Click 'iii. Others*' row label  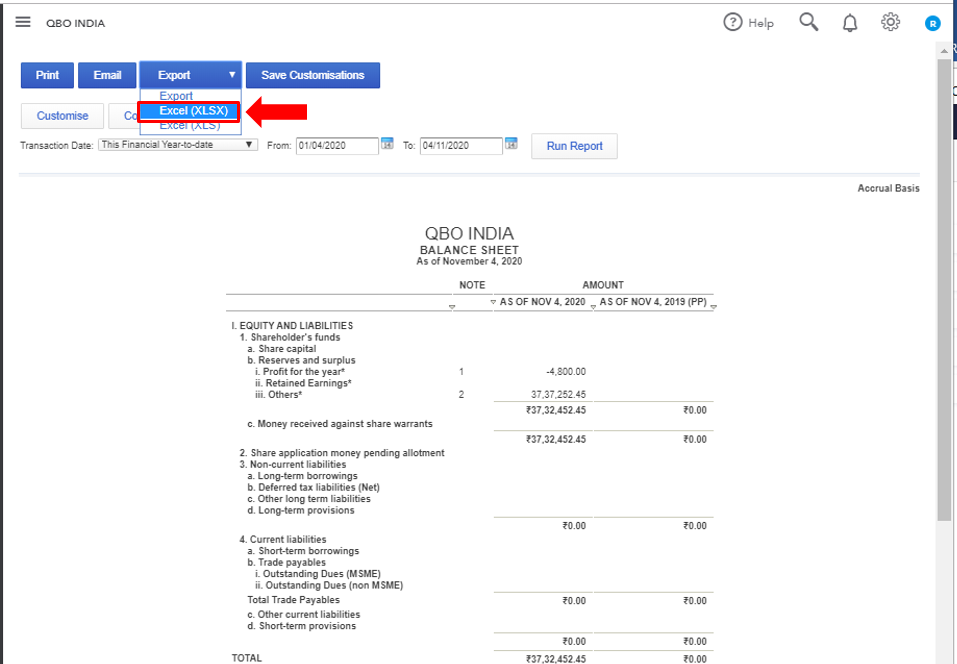(x=278, y=395)
